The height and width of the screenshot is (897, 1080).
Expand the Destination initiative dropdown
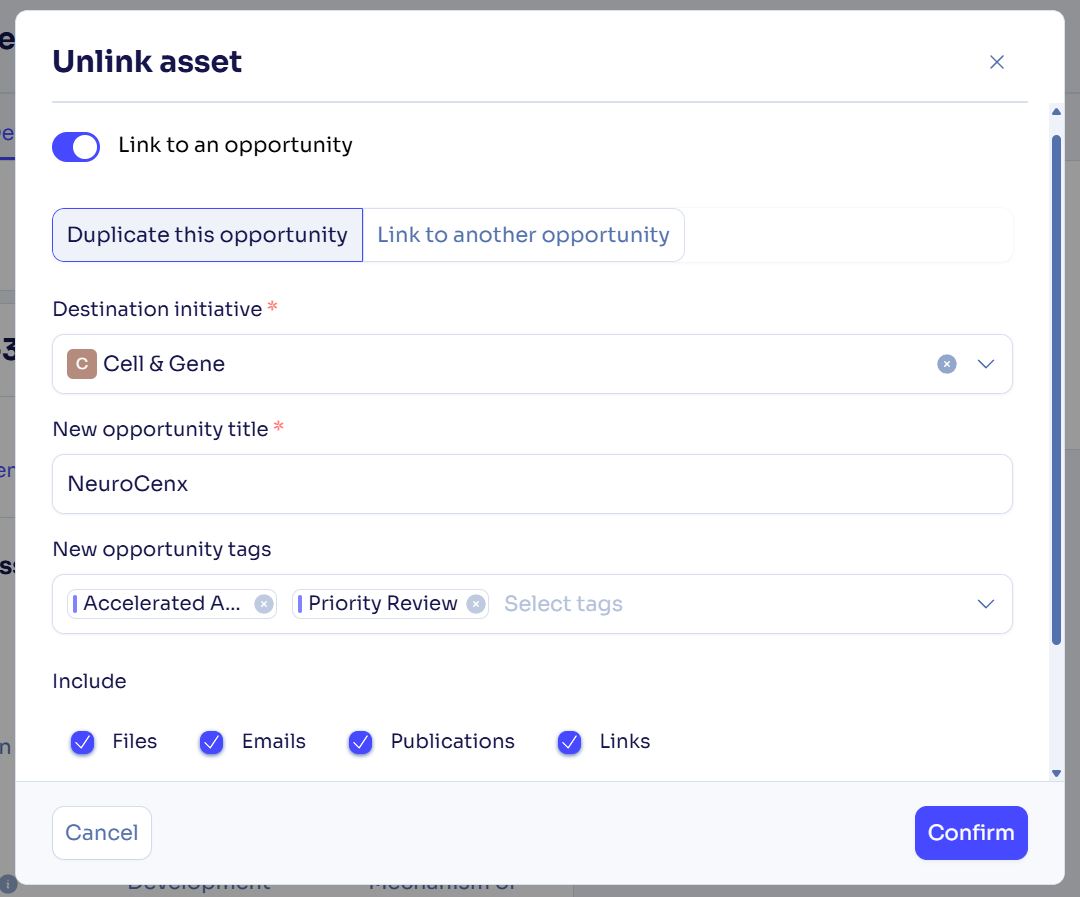point(986,364)
